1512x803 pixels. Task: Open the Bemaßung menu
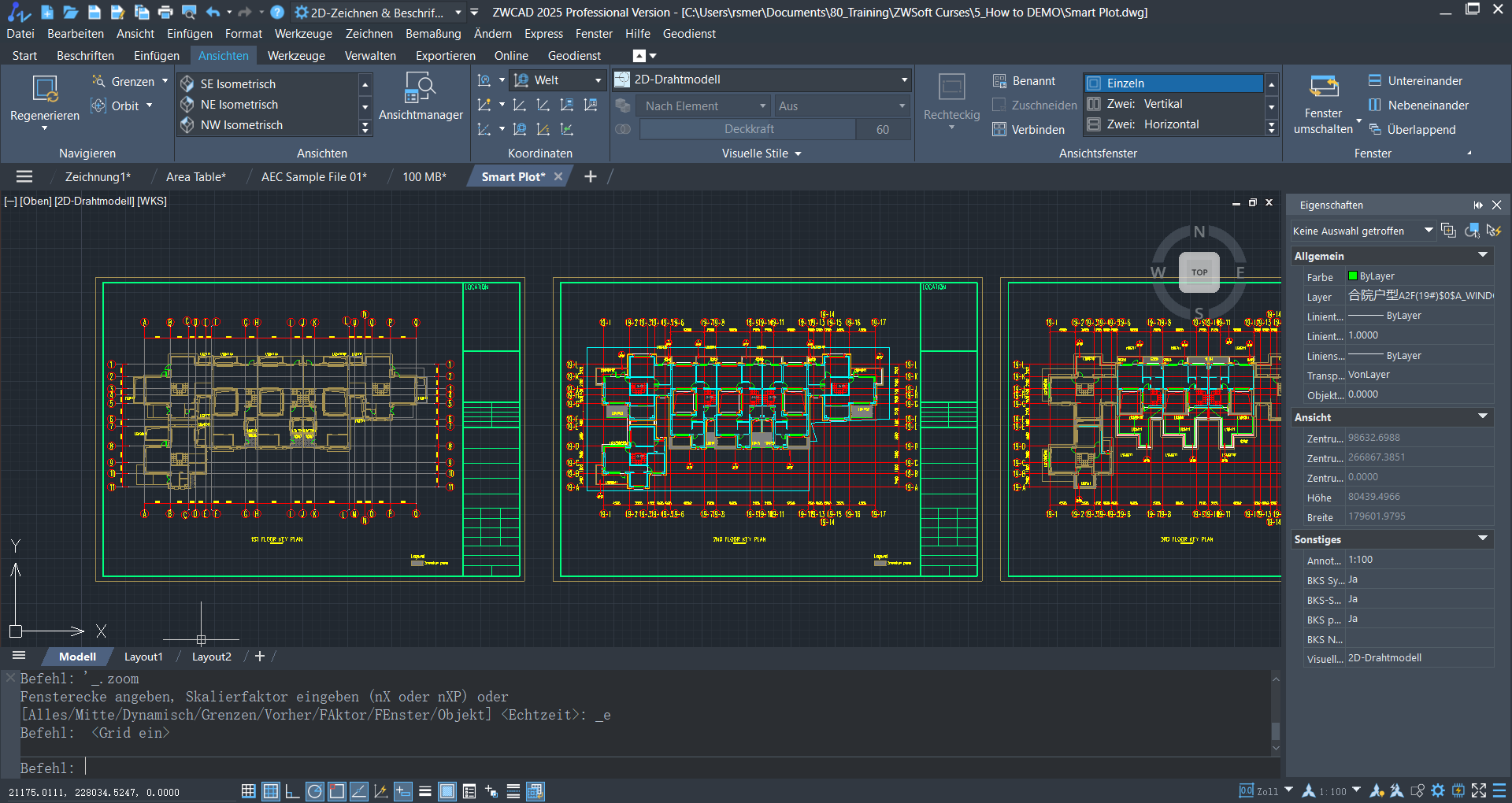[x=433, y=34]
